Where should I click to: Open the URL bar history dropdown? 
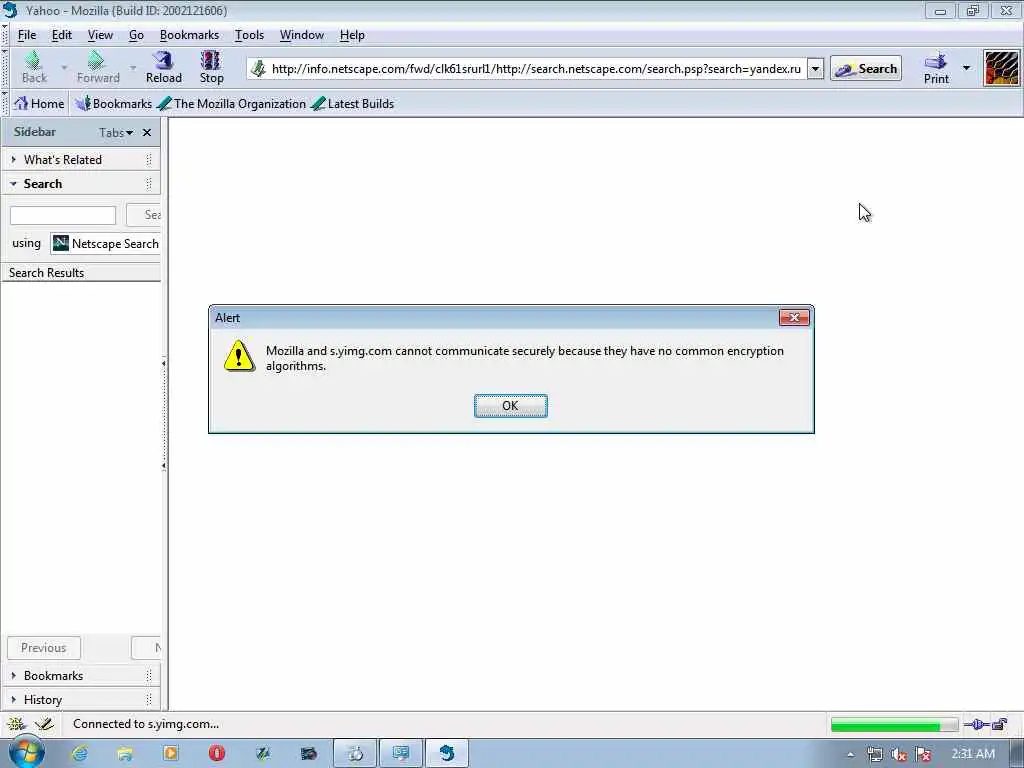point(815,69)
